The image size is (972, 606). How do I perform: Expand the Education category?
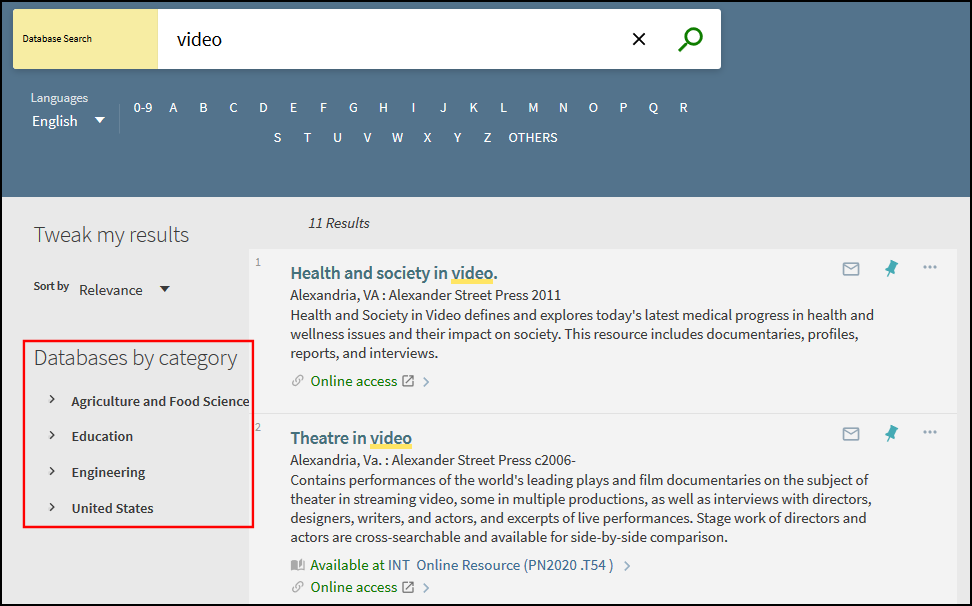52,436
